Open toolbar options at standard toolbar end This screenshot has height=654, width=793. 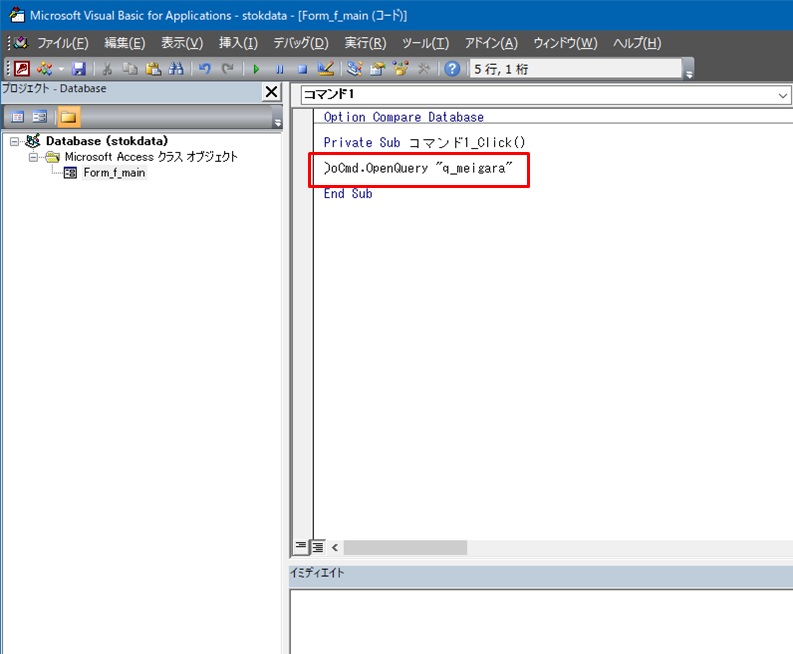[688, 70]
